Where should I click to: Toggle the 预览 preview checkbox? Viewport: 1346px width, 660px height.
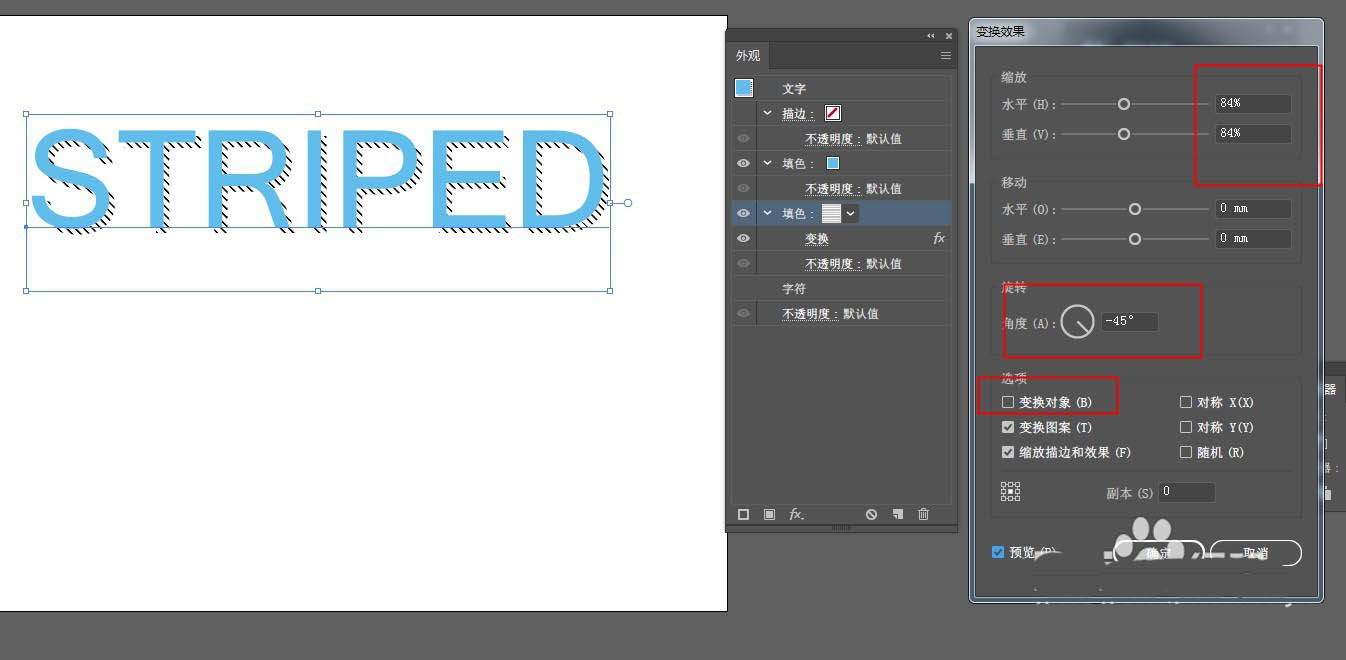coord(998,552)
